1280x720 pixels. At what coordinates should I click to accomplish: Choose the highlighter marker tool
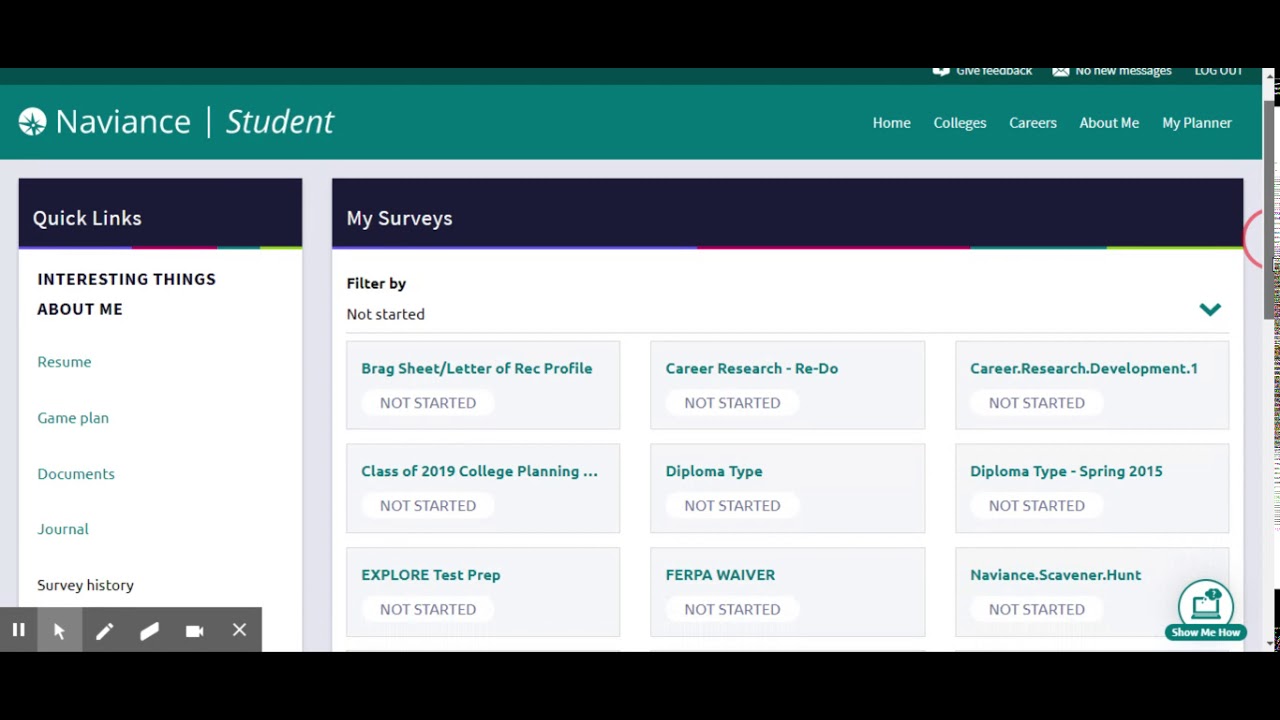click(x=149, y=631)
